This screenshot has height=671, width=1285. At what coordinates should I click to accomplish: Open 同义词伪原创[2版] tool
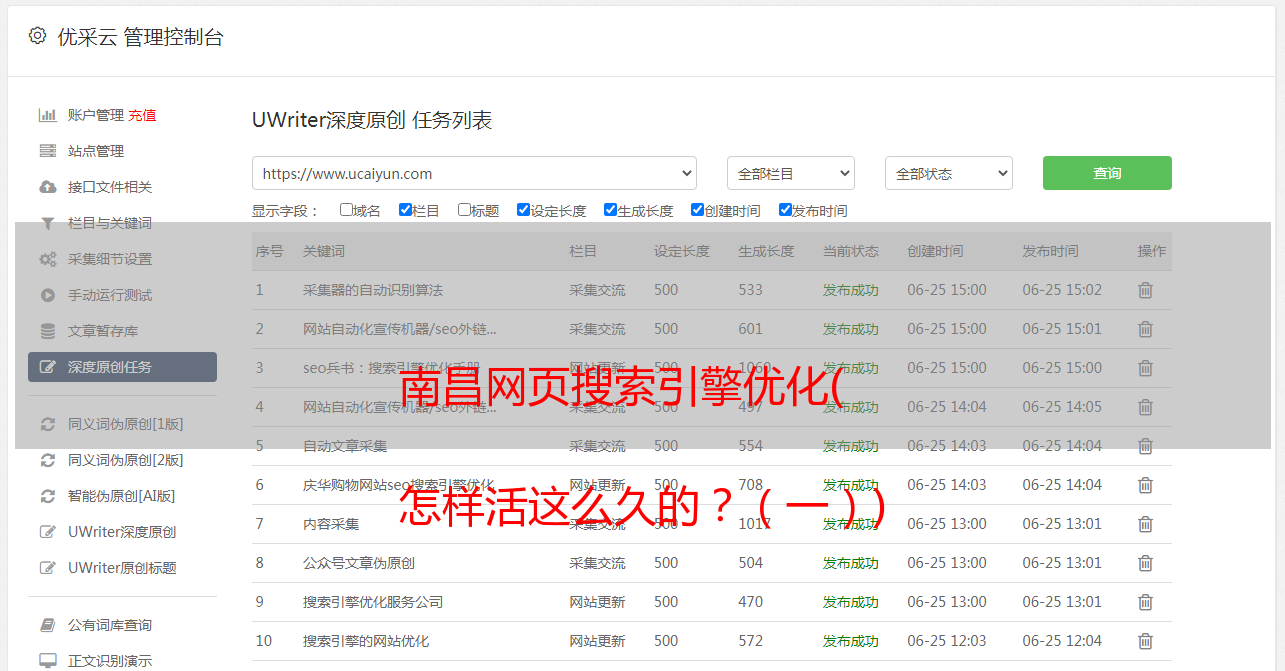(126, 460)
